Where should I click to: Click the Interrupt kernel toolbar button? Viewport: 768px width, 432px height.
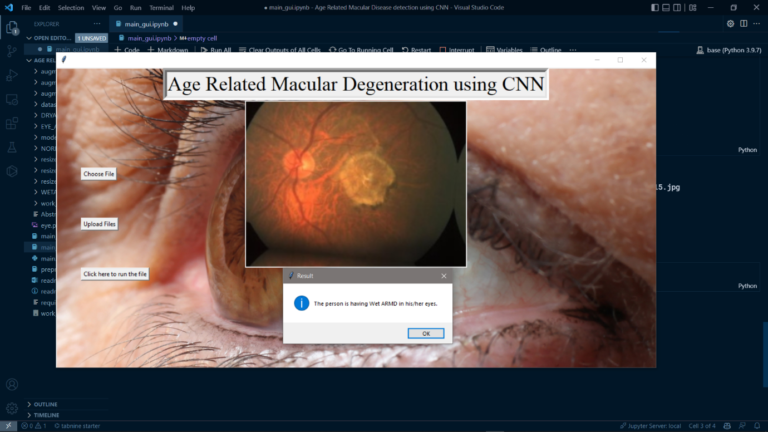tap(457, 50)
